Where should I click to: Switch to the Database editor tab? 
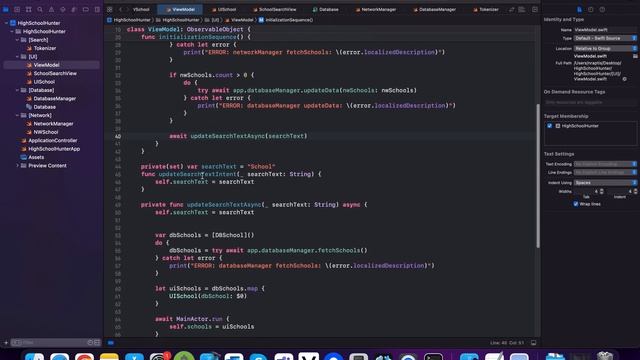(326, 9)
